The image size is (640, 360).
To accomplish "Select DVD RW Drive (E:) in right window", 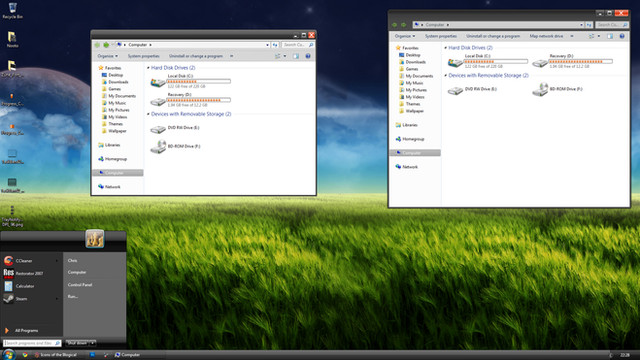I will (x=472, y=89).
